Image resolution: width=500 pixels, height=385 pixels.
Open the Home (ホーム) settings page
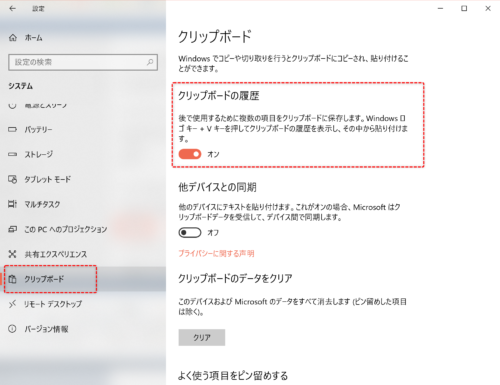click(83, 38)
